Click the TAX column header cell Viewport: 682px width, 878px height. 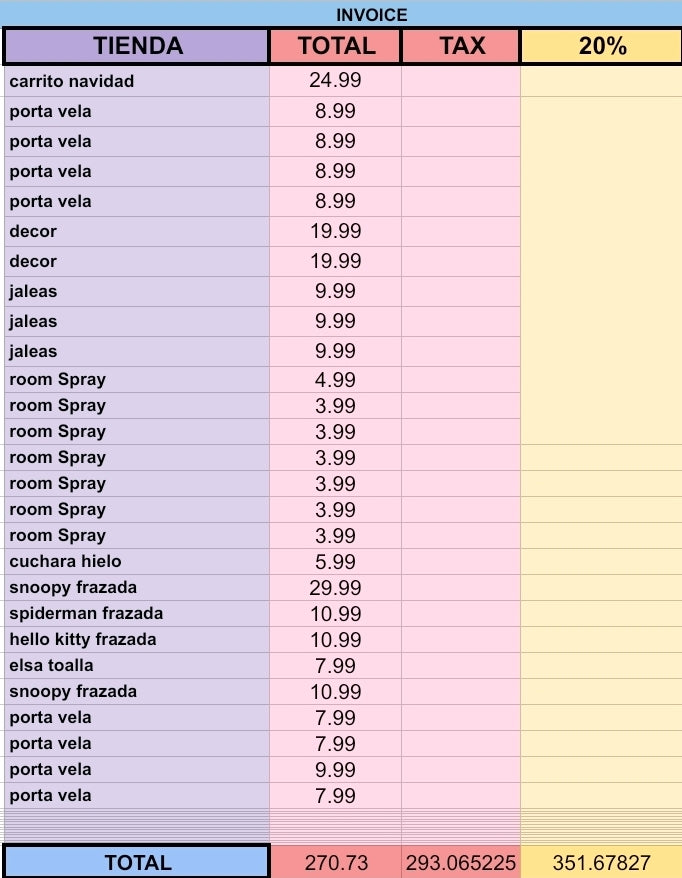461,46
